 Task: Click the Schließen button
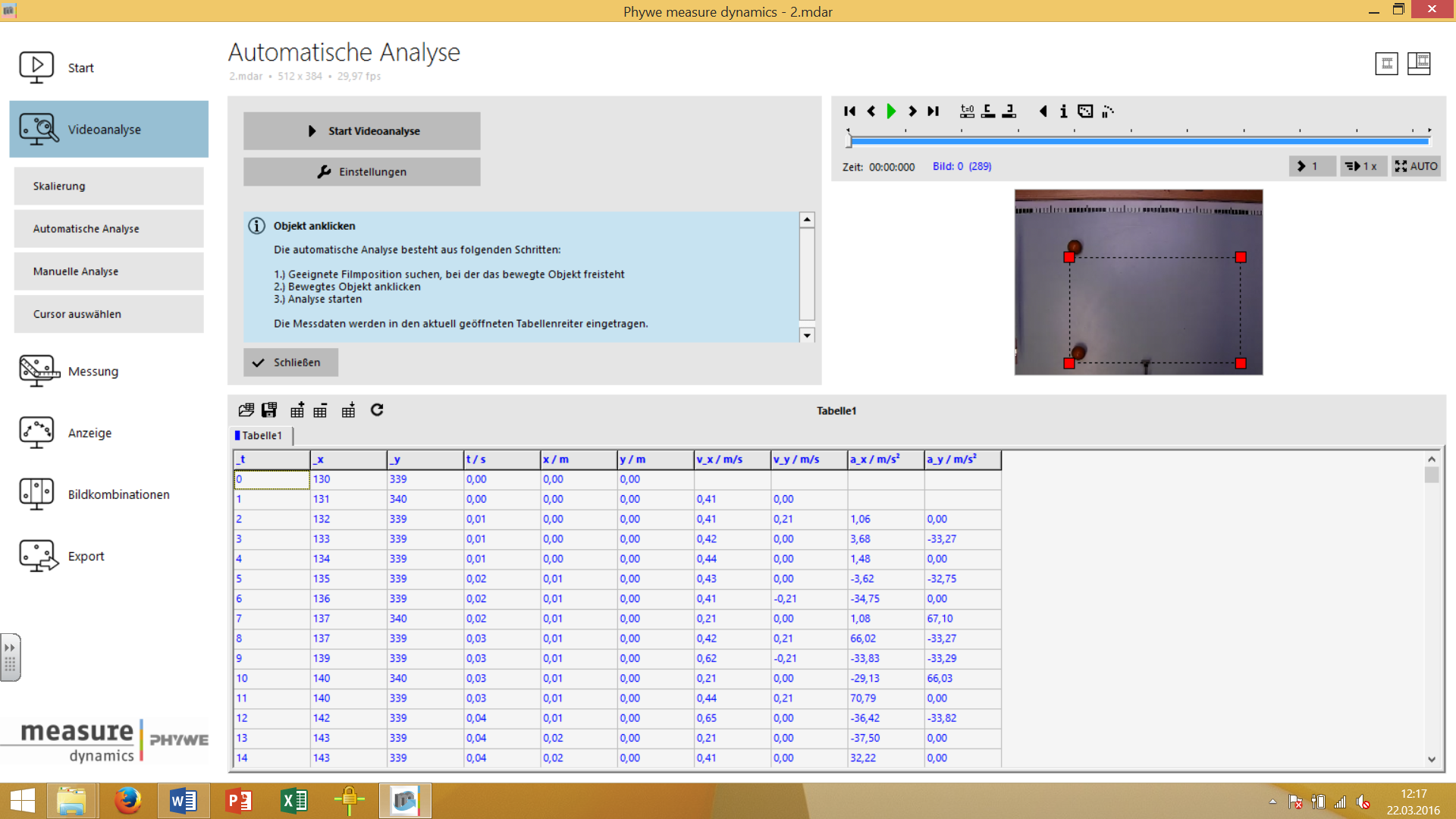[290, 362]
